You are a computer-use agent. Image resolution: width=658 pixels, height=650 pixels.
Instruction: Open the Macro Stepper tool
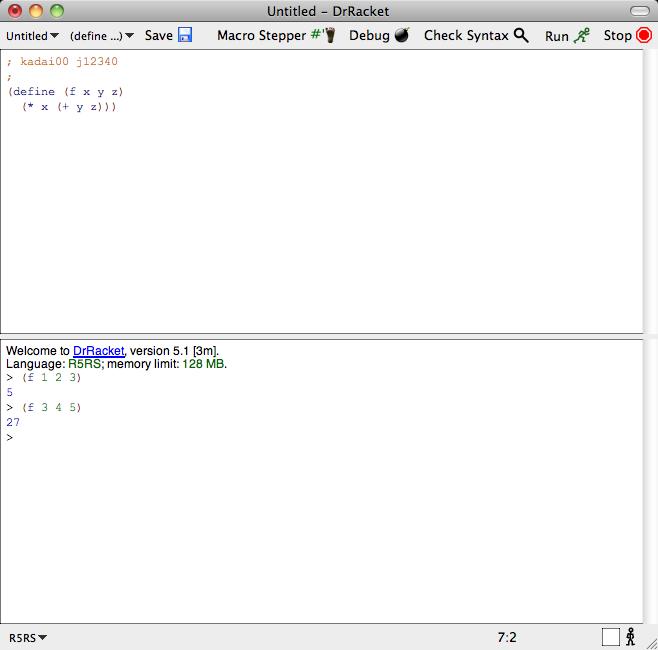[276, 35]
